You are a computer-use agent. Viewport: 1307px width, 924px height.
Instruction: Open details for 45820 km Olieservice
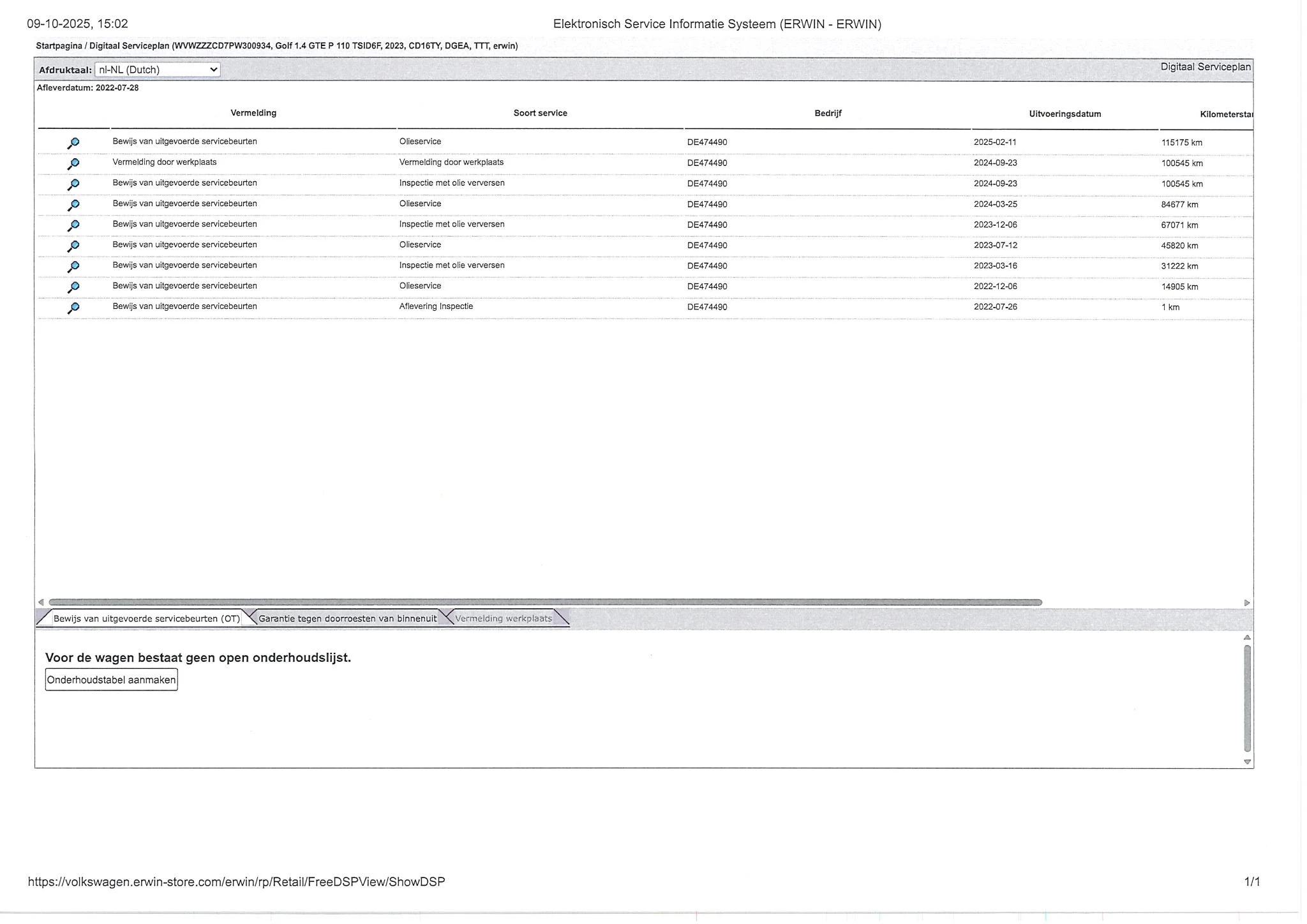click(x=73, y=246)
